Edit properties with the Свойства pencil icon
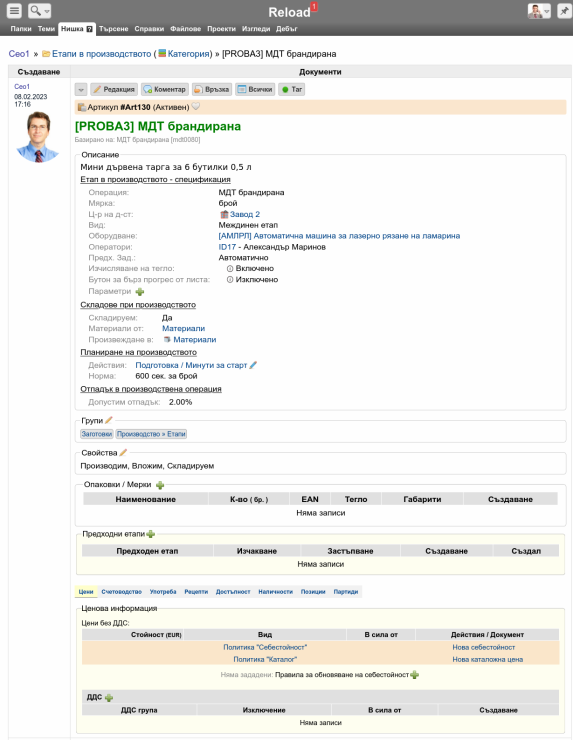The image size is (573, 740). pyautogui.click(x=123, y=452)
